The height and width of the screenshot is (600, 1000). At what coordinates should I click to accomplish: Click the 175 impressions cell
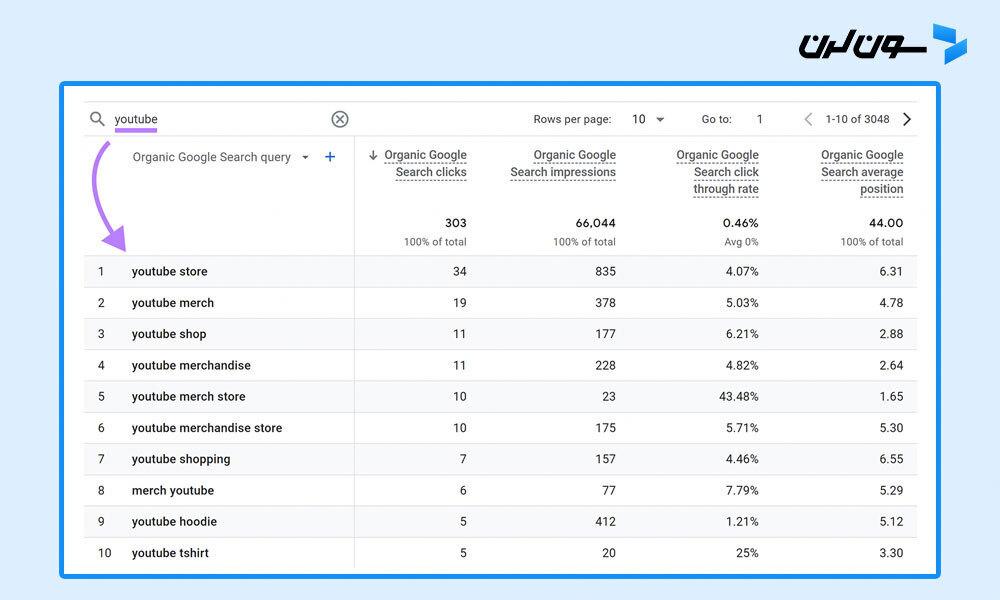(605, 428)
